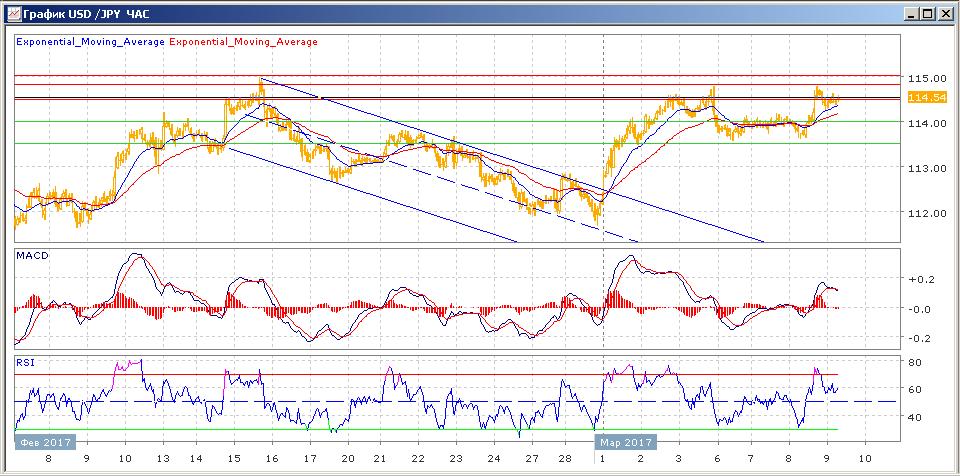Click the -0.2 MACD scale label
Screen dimensions: 960x476
coord(916,338)
